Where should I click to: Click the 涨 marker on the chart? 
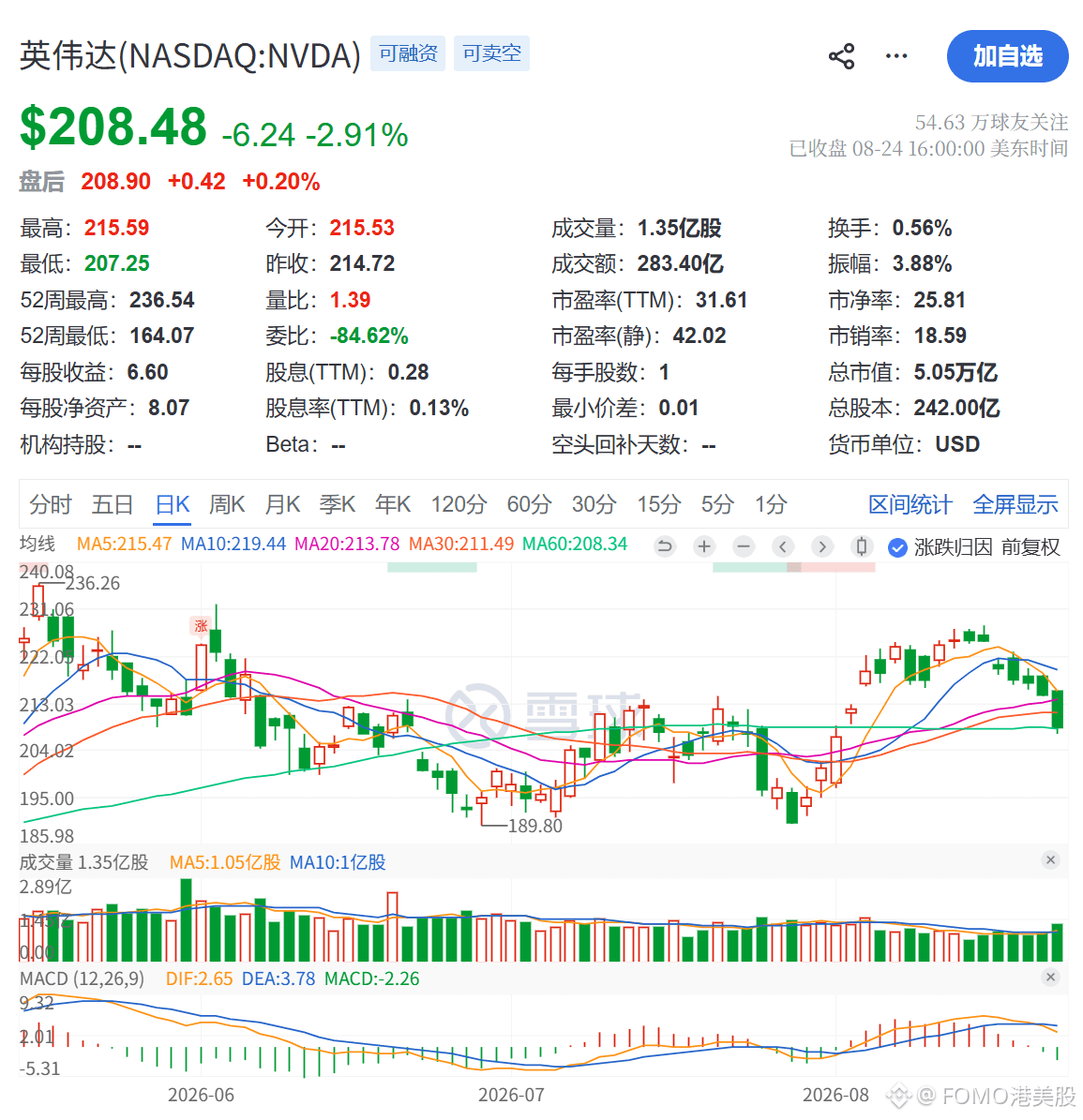click(x=201, y=626)
